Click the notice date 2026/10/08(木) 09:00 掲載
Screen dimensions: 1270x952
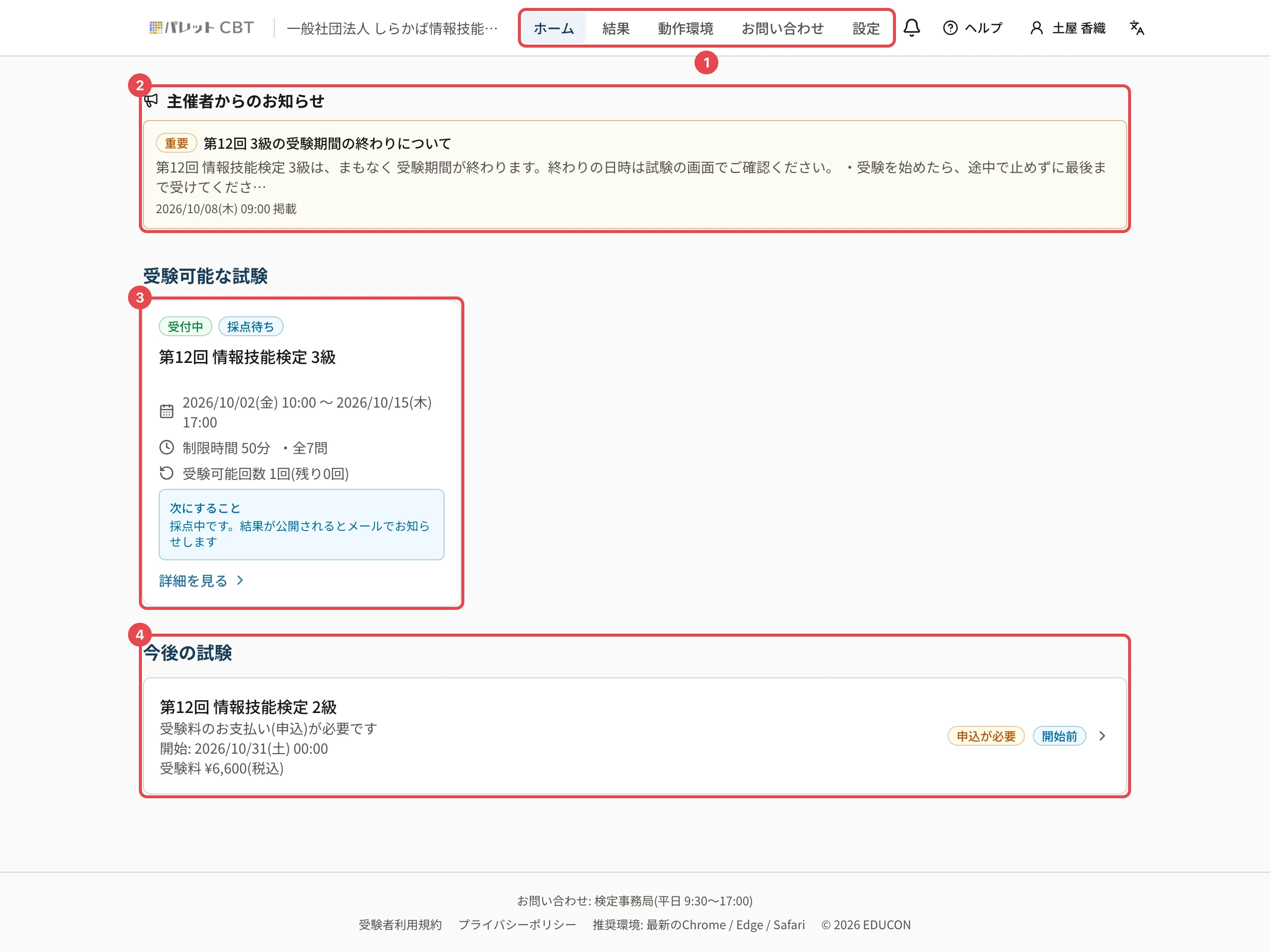[226, 209]
